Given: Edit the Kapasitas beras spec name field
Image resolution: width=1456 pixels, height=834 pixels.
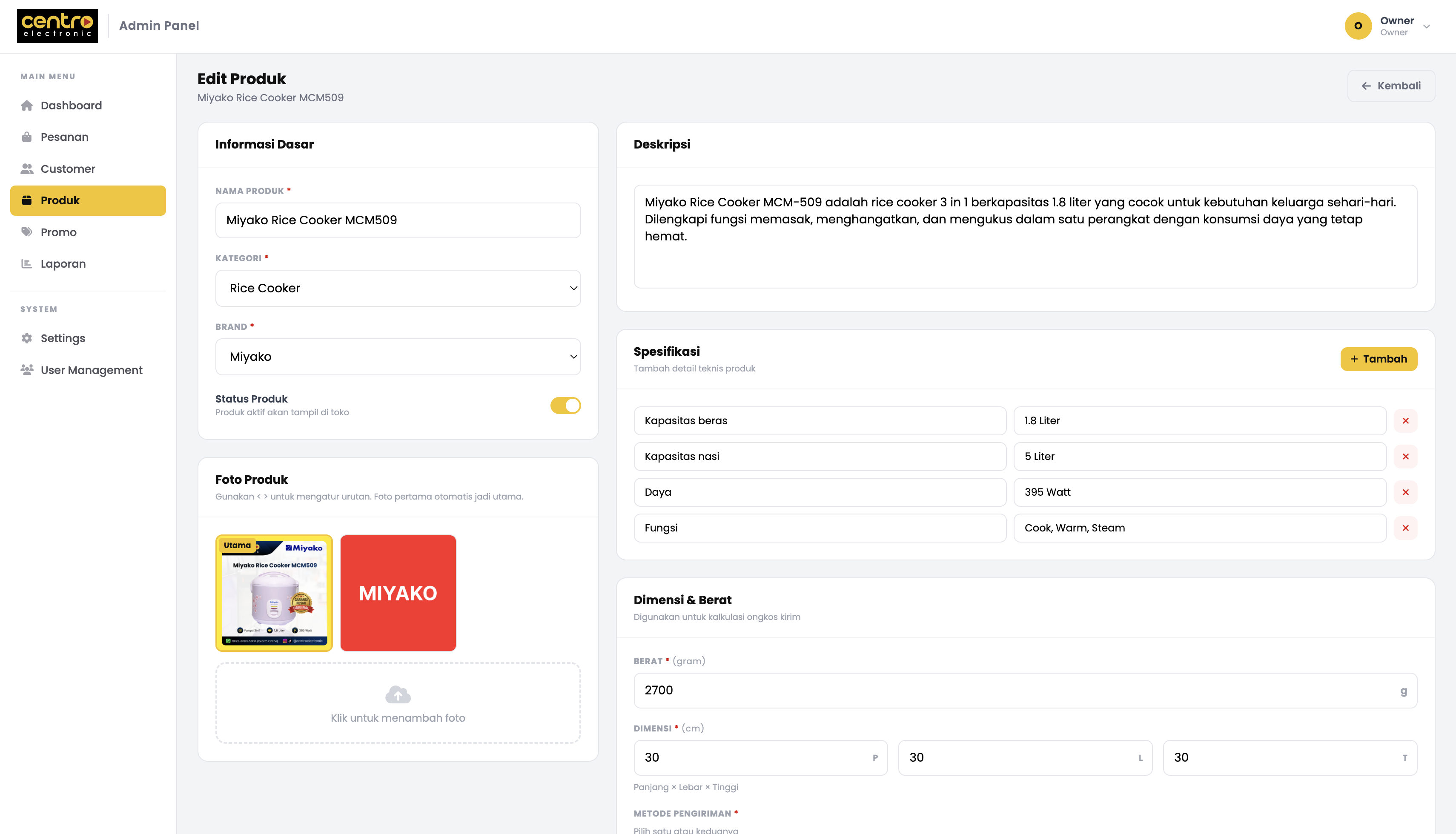Looking at the screenshot, I should 820,421.
